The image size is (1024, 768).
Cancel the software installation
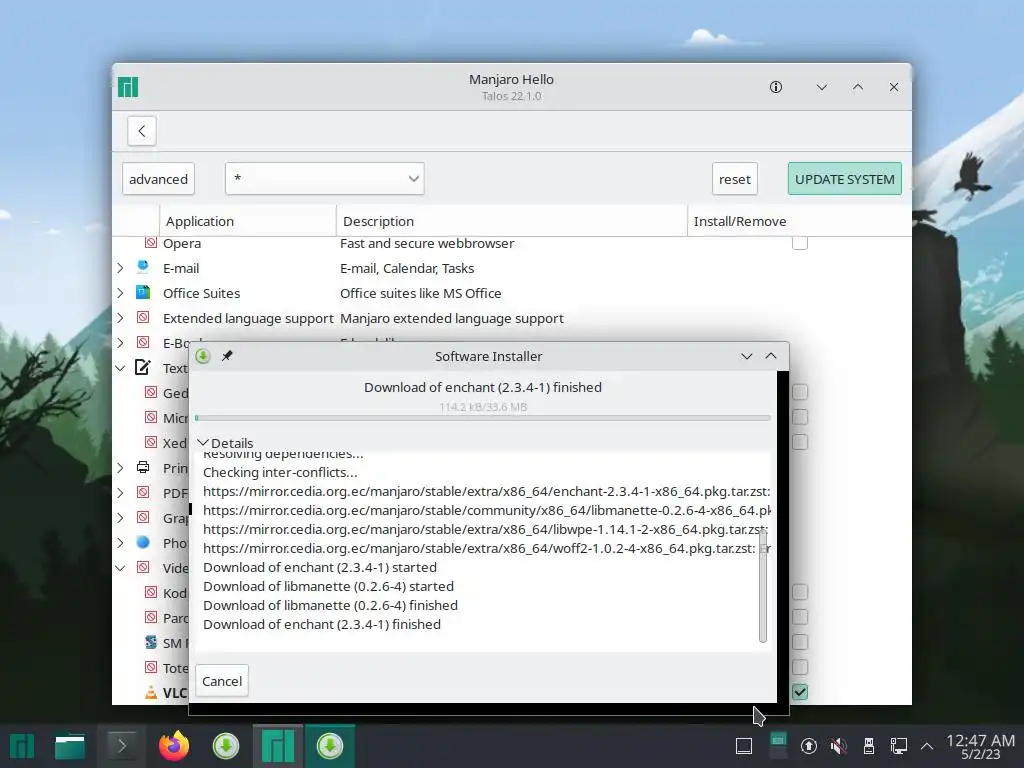click(222, 681)
